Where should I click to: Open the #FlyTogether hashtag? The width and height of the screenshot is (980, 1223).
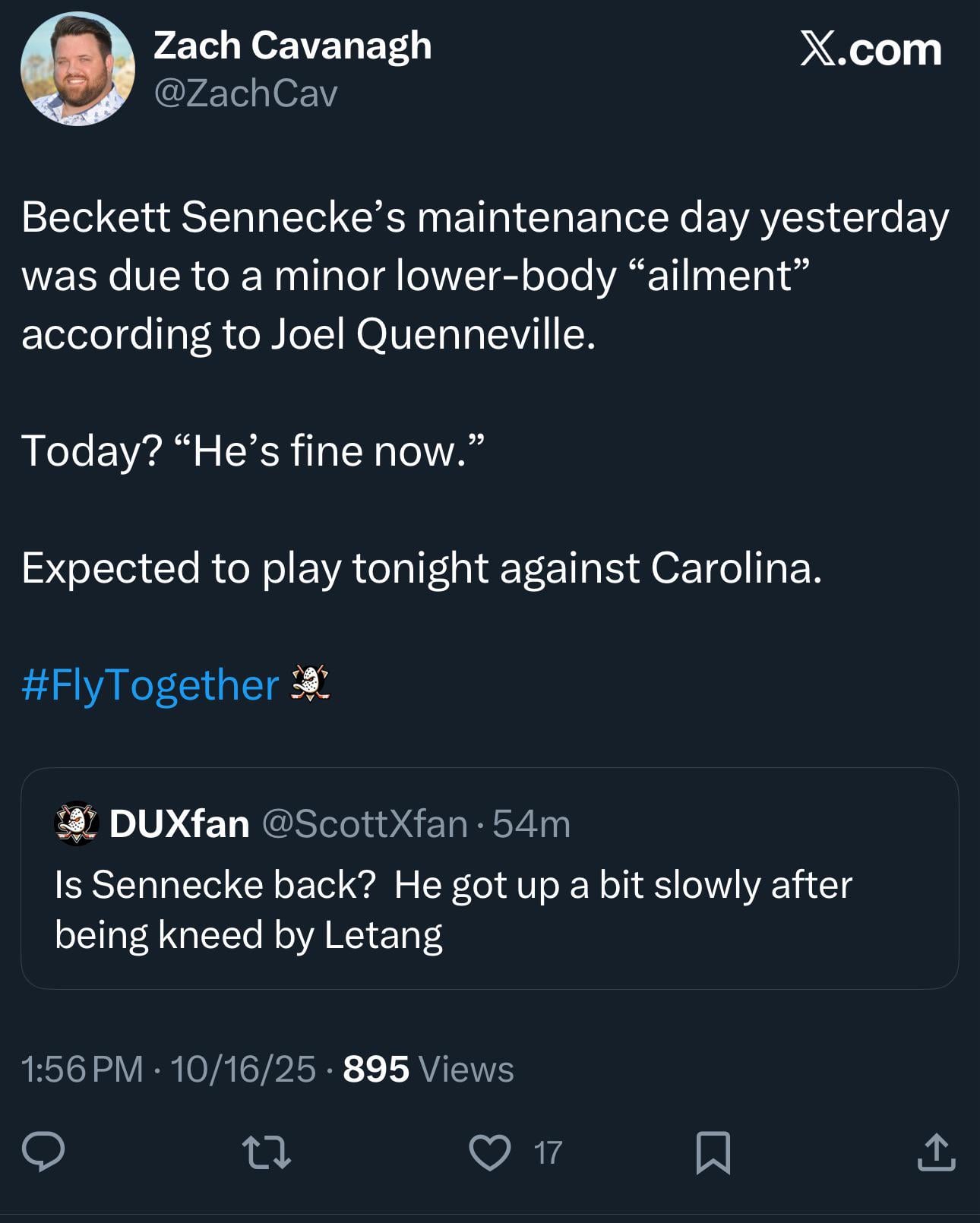pyautogui.click(x=150, y=684)
